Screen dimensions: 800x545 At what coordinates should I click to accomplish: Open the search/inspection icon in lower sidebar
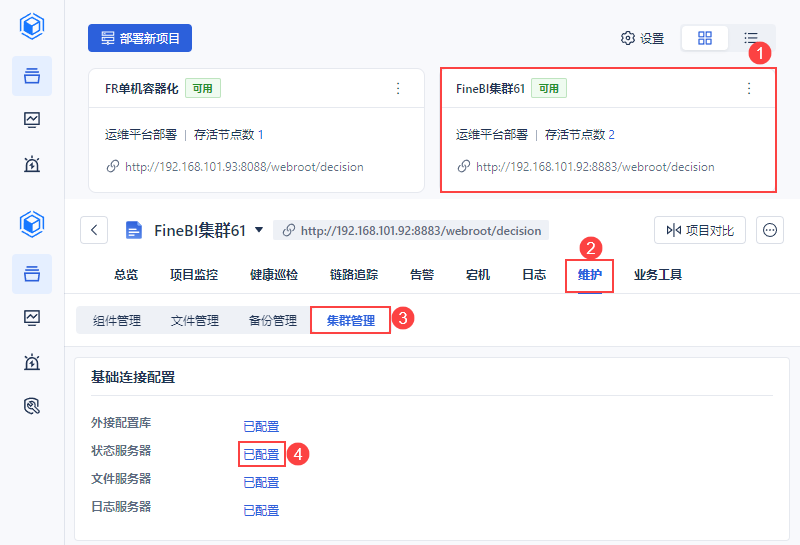point(32,406)
